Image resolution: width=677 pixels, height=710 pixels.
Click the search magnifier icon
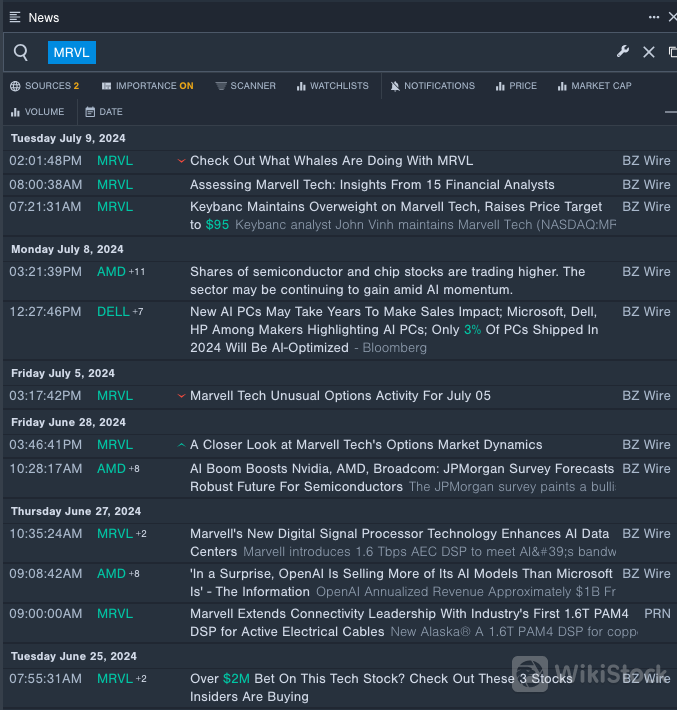pos(21,53)
